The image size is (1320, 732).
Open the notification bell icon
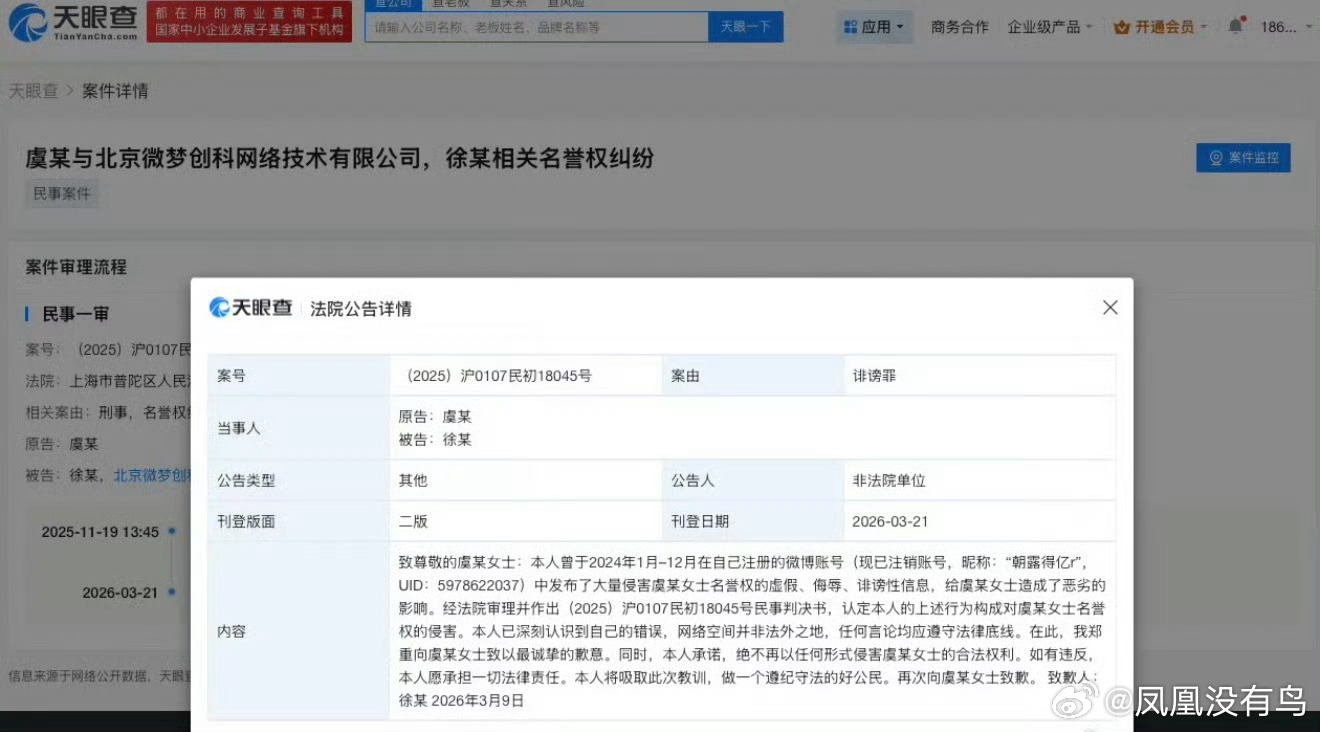1235,25
